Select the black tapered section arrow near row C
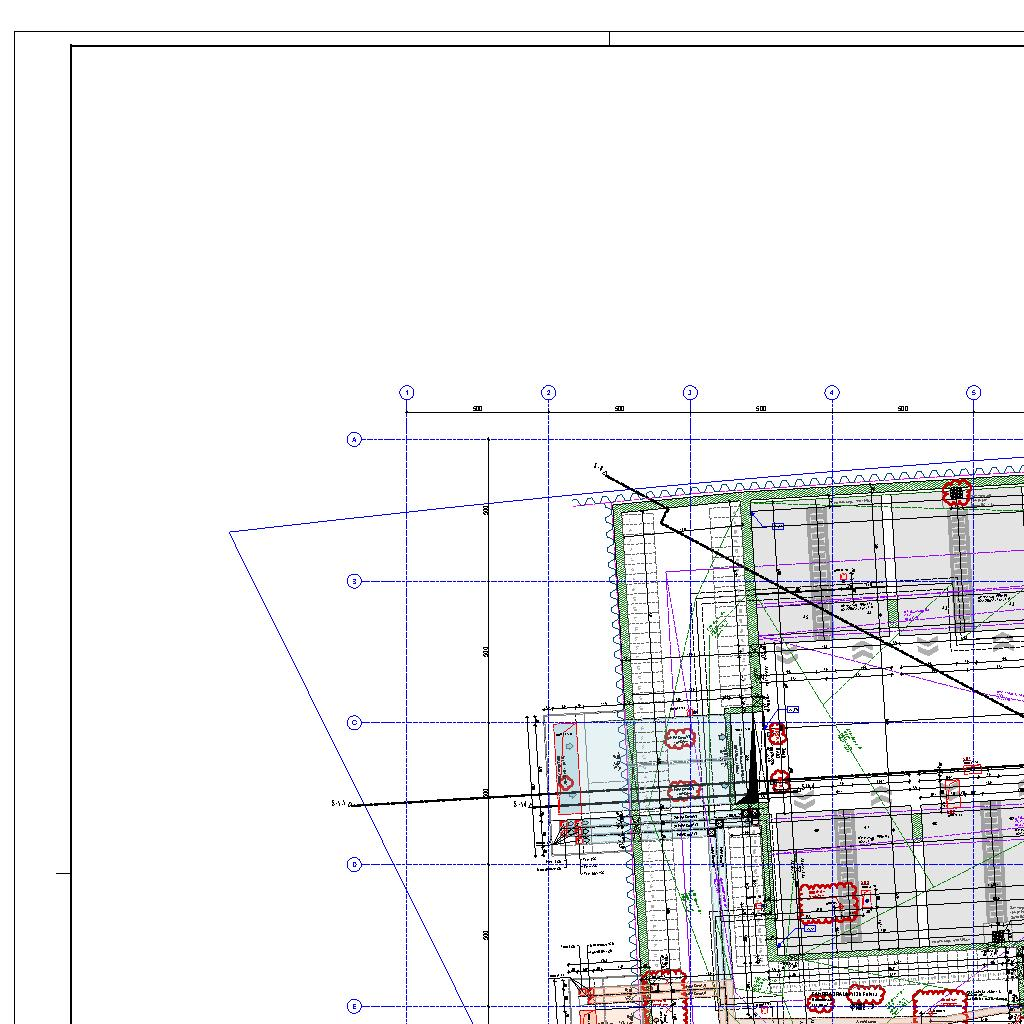The image size is (1024, 1024). tap(751, 770)
